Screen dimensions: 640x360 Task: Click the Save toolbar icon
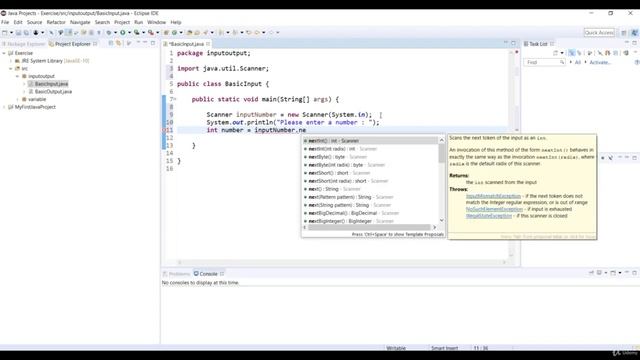pos(18,33)
